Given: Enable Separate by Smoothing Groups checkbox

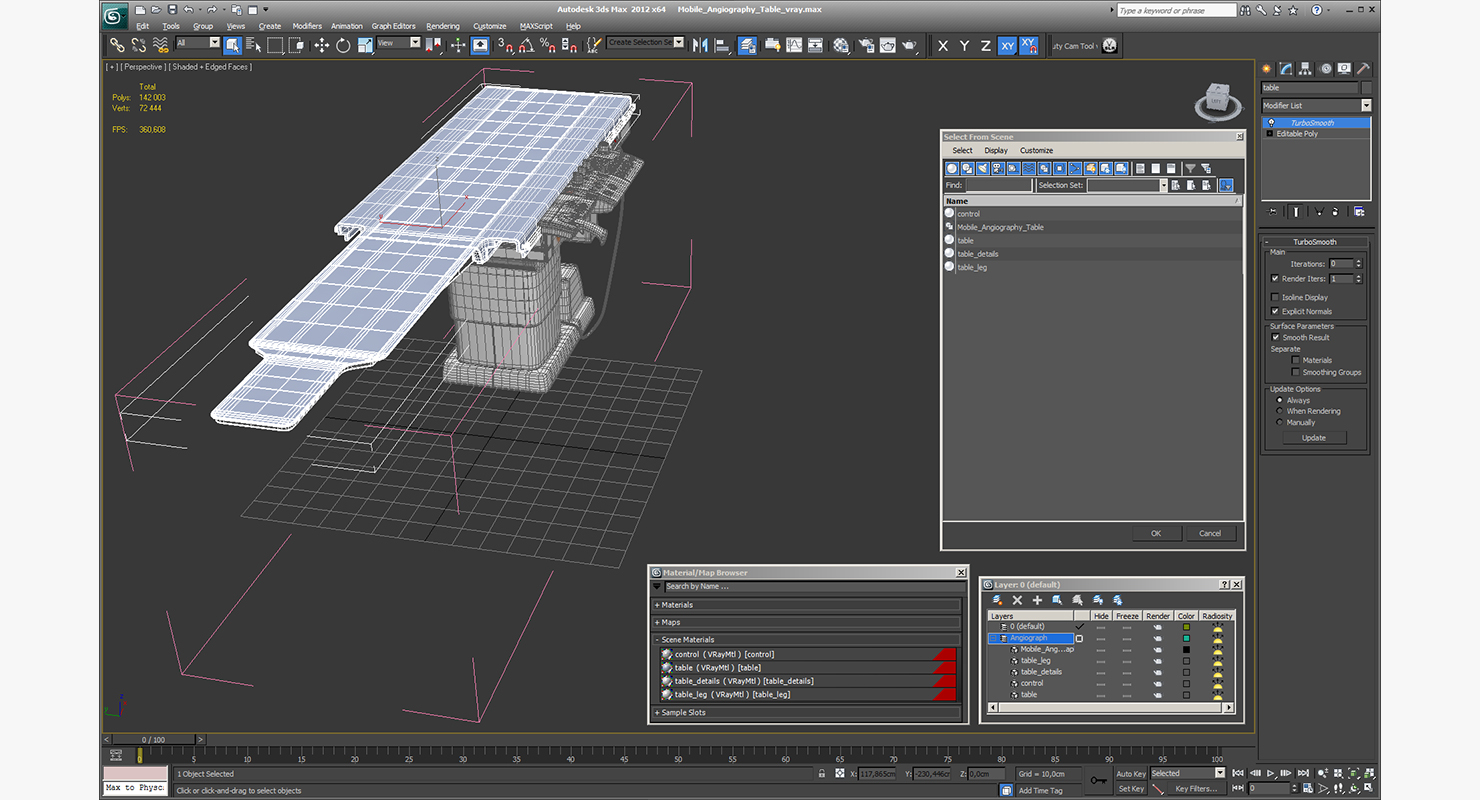Looking at the screenshot, I should pyautogui.click(x=1296, y=372).
